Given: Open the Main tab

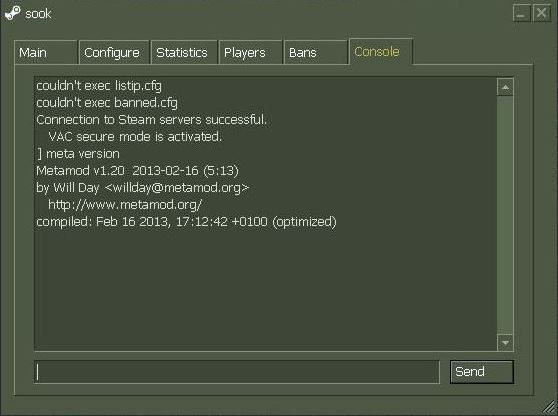Looking at the screenshot, I should [46, 52].
